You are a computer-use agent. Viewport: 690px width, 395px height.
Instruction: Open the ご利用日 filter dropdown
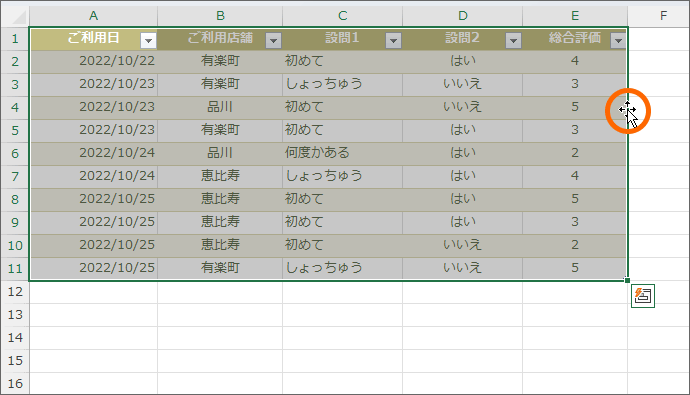pyautogui.click(x=148, y=41)
